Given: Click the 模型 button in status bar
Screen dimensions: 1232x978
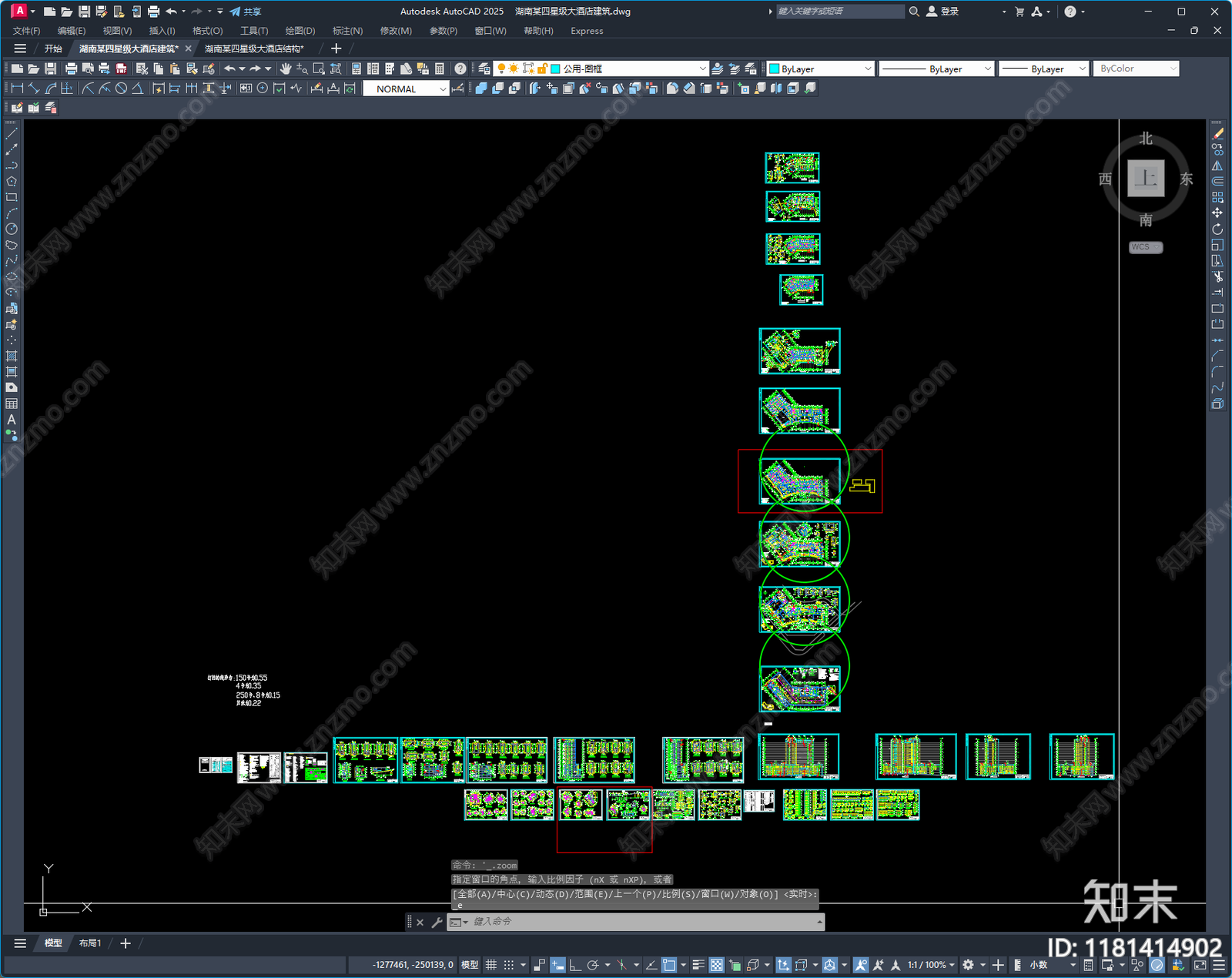Looking at the screenshot, I should [x=469, y=965].
